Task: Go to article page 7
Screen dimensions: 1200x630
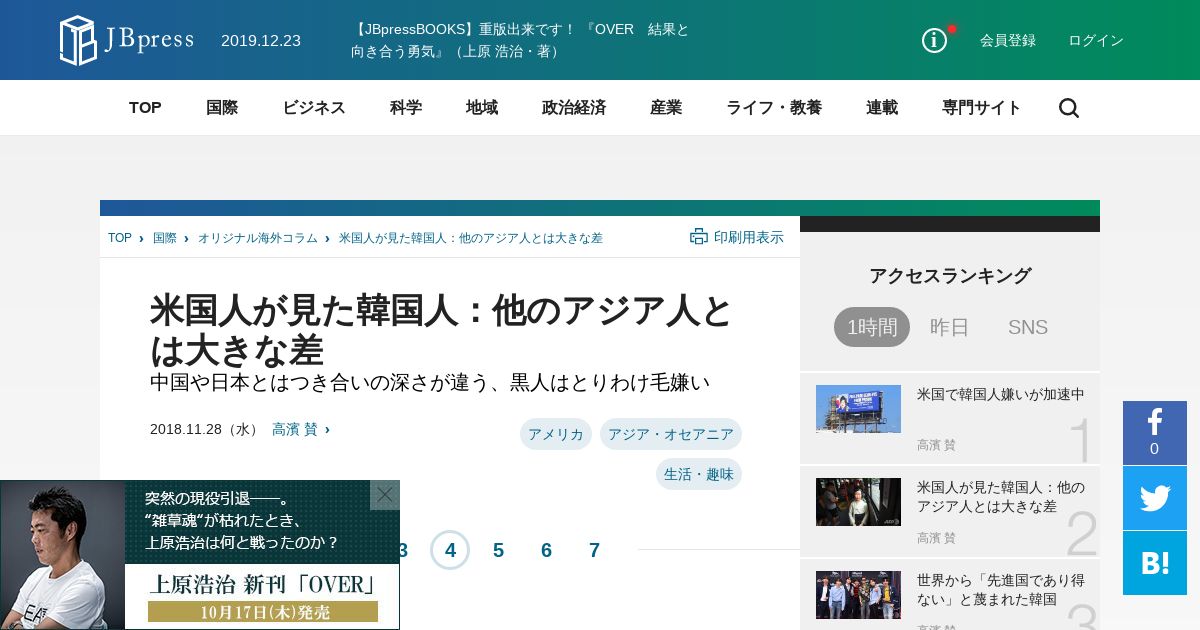Action: pos(594,550)
